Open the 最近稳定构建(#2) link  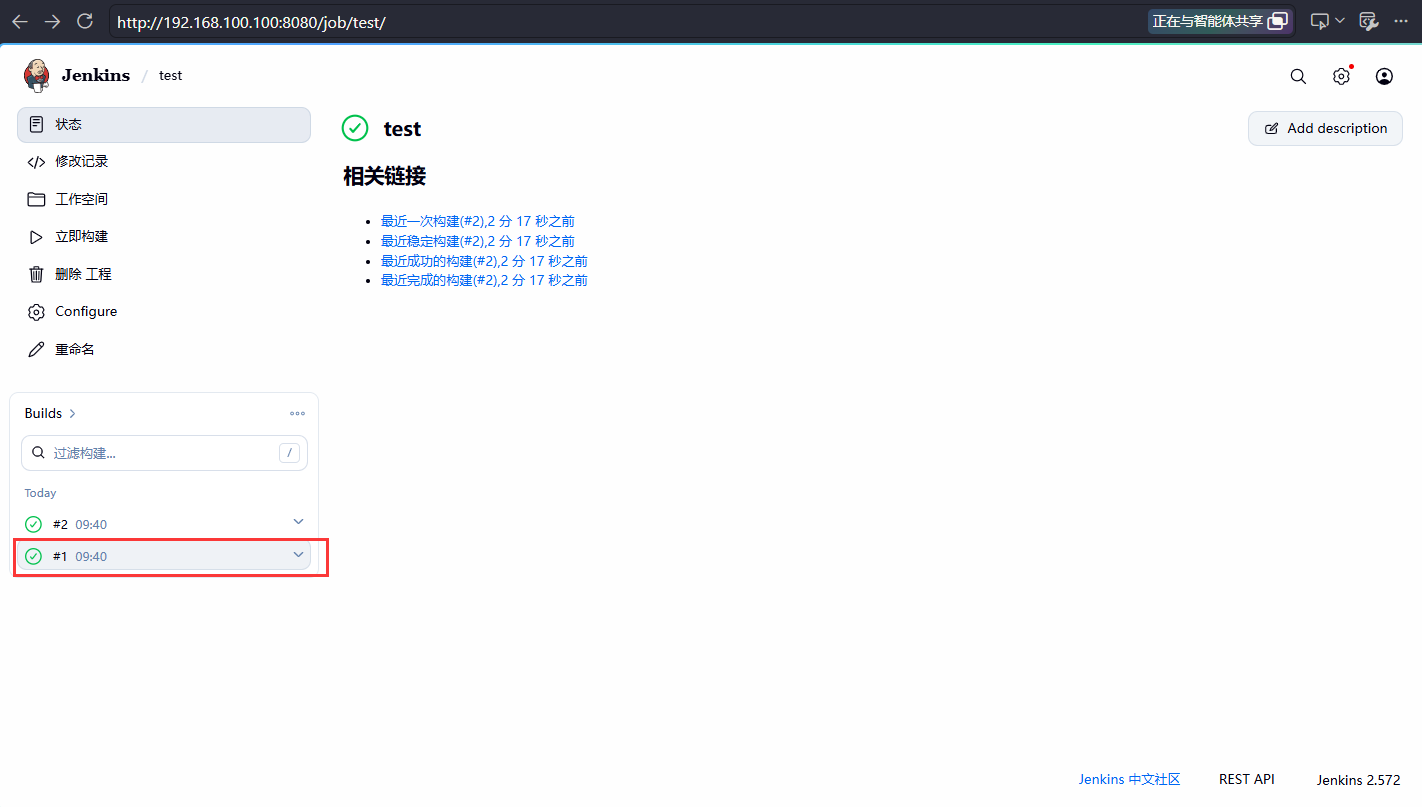click(x=478, y=241)
